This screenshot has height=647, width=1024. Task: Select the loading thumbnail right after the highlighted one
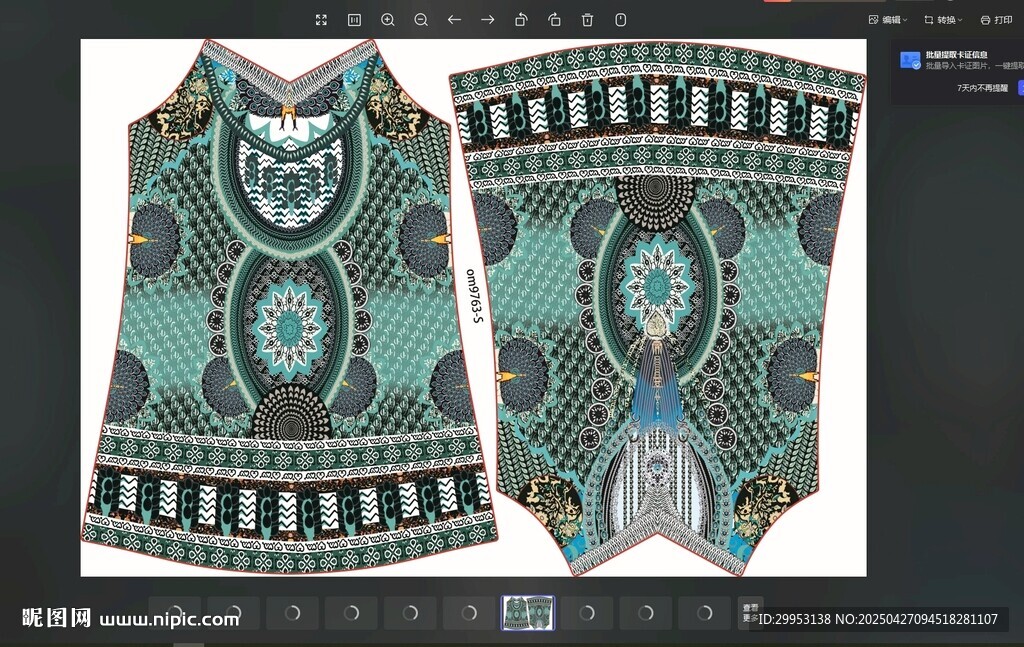pos(587,613)
